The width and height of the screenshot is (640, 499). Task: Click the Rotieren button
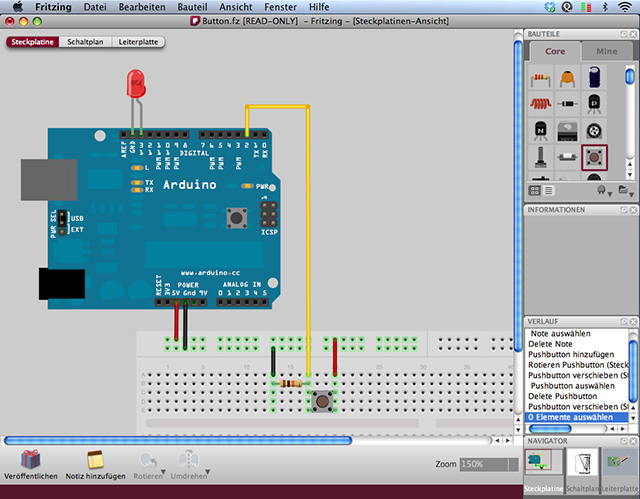click(x=147, y=465)
